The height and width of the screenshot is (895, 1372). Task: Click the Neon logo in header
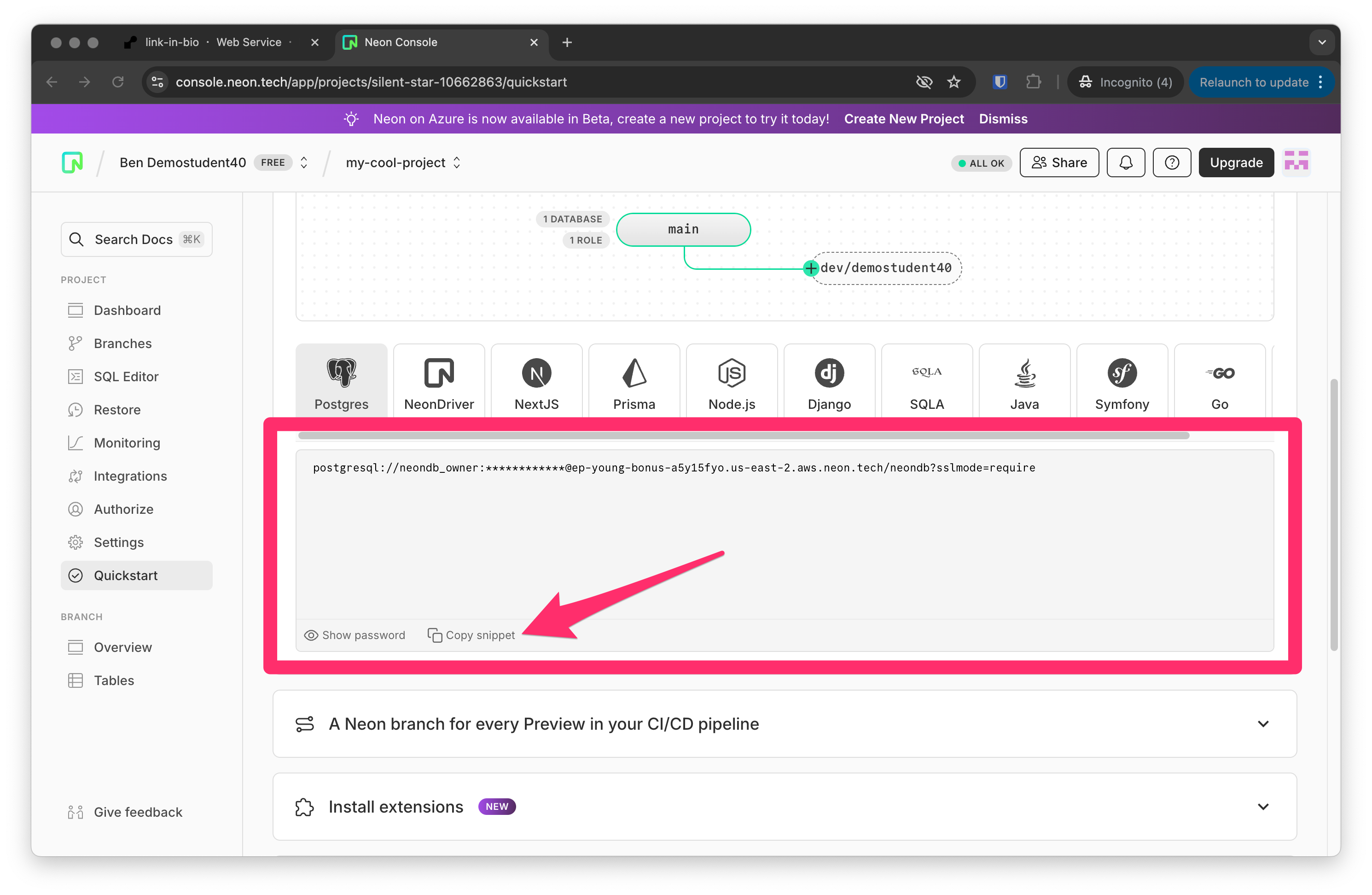[x=72, y=163]
